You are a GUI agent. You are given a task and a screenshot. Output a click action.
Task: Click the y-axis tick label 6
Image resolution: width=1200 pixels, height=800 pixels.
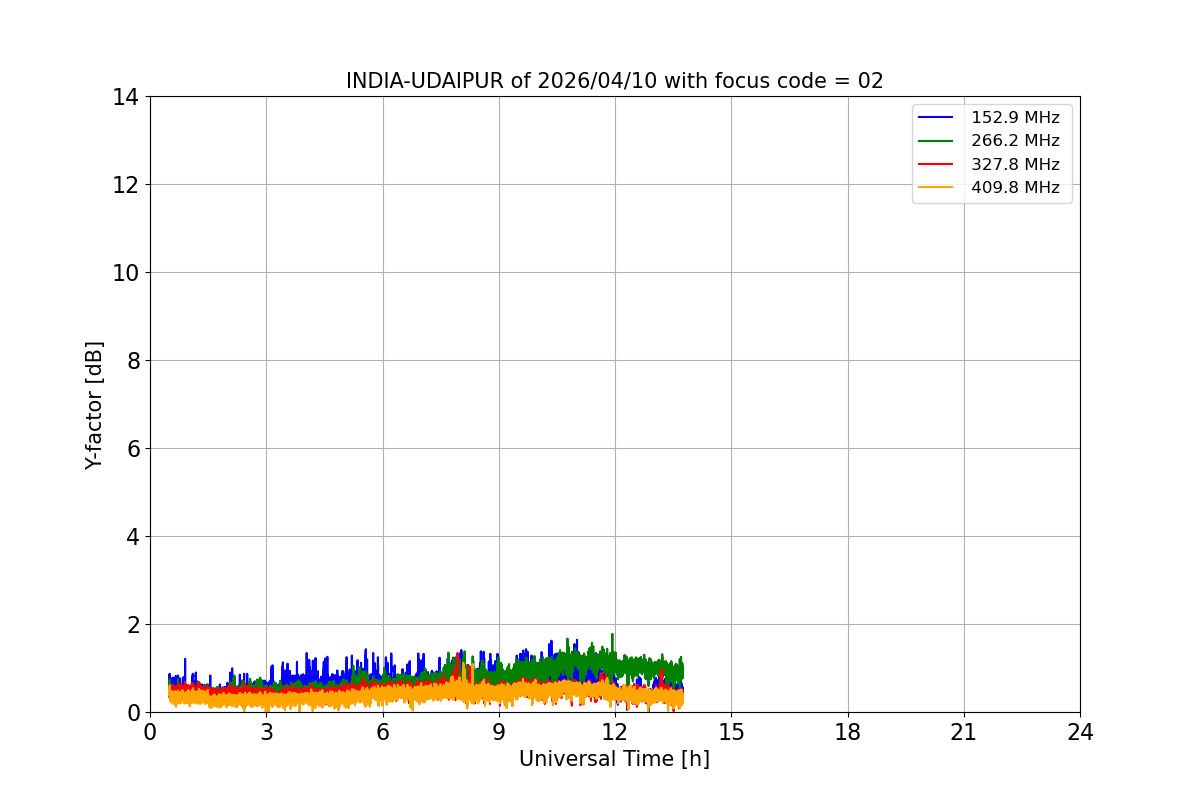click(132, 449)
